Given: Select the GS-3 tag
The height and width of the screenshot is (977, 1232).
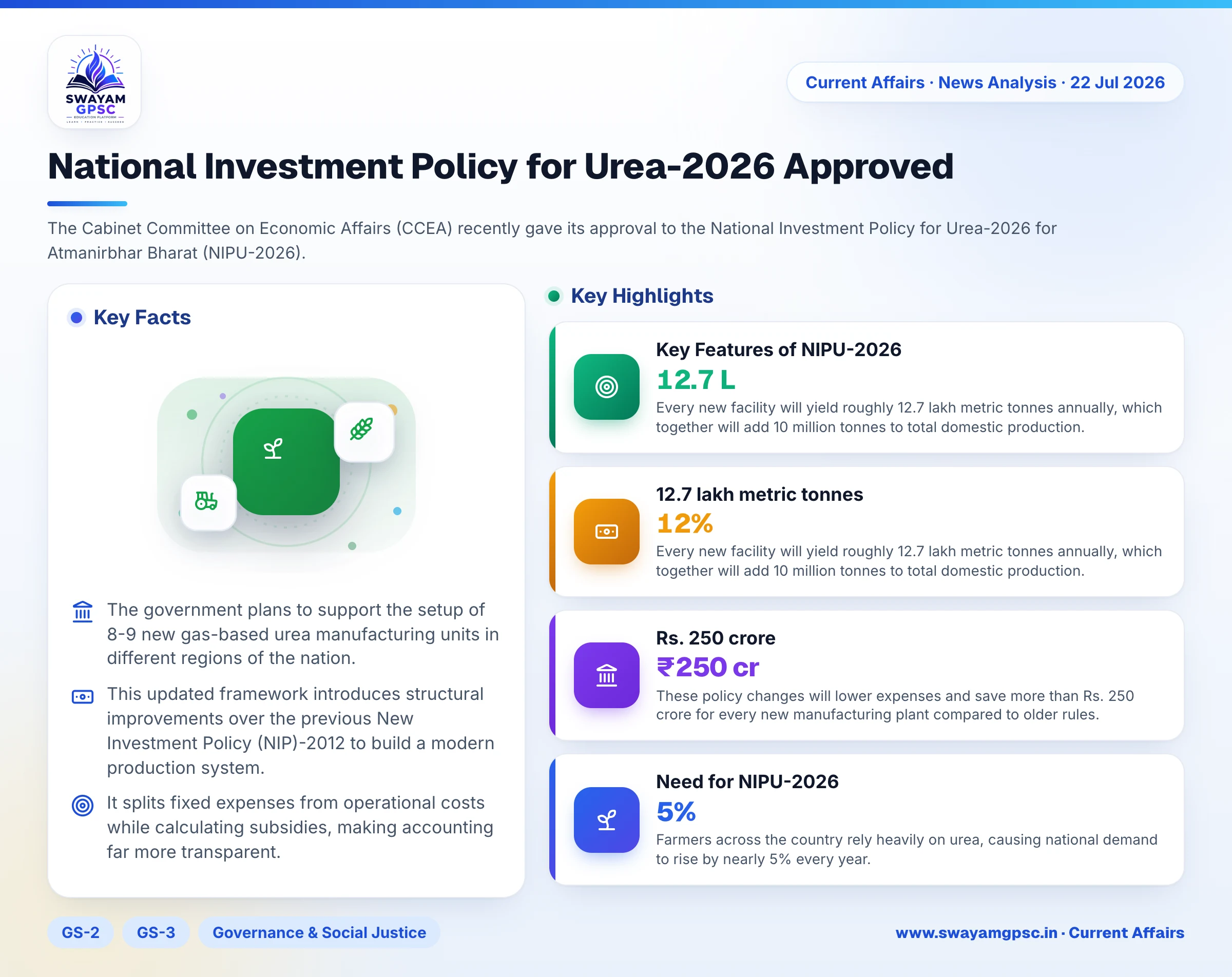Looking at the screenshot, I should [156, 932].
